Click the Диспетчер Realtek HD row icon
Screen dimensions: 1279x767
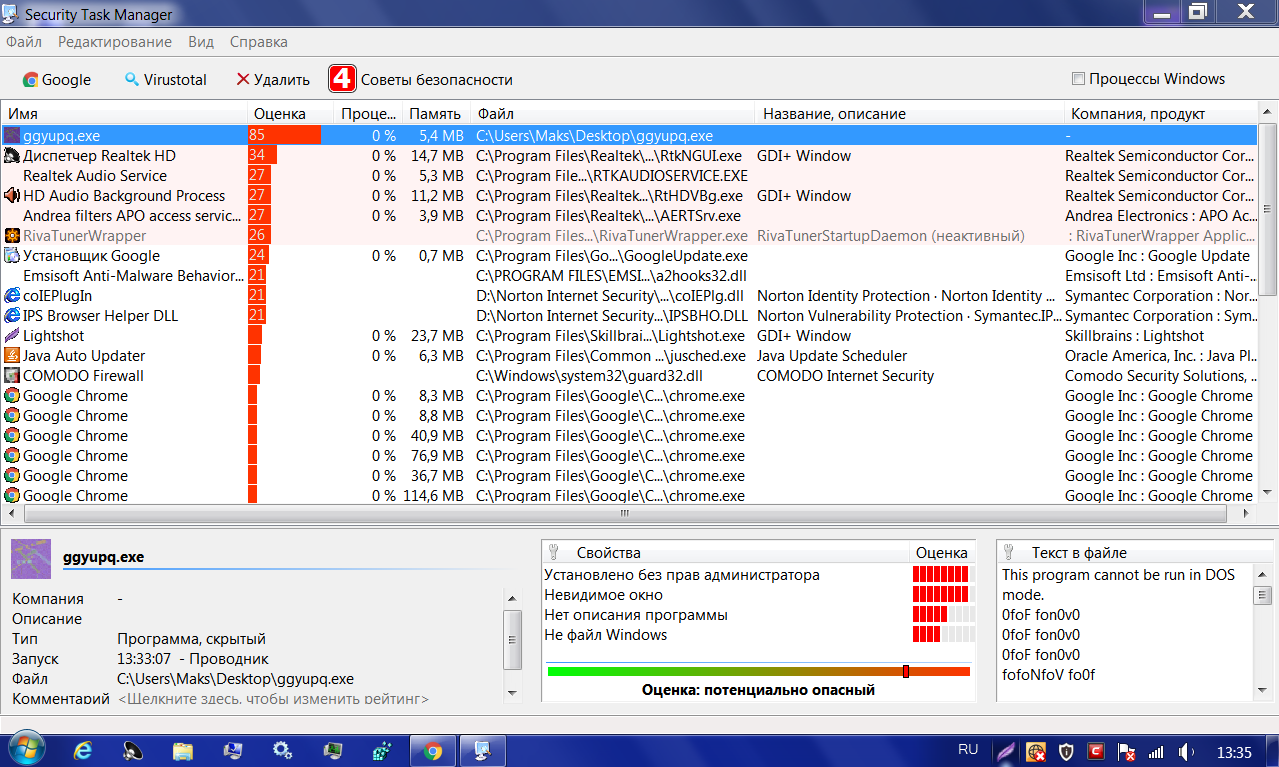[x=12, y=155]
